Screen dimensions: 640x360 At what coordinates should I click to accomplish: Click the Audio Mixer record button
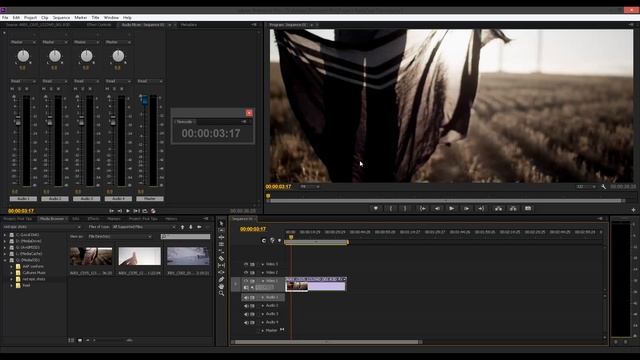click(x=153, y=211)
